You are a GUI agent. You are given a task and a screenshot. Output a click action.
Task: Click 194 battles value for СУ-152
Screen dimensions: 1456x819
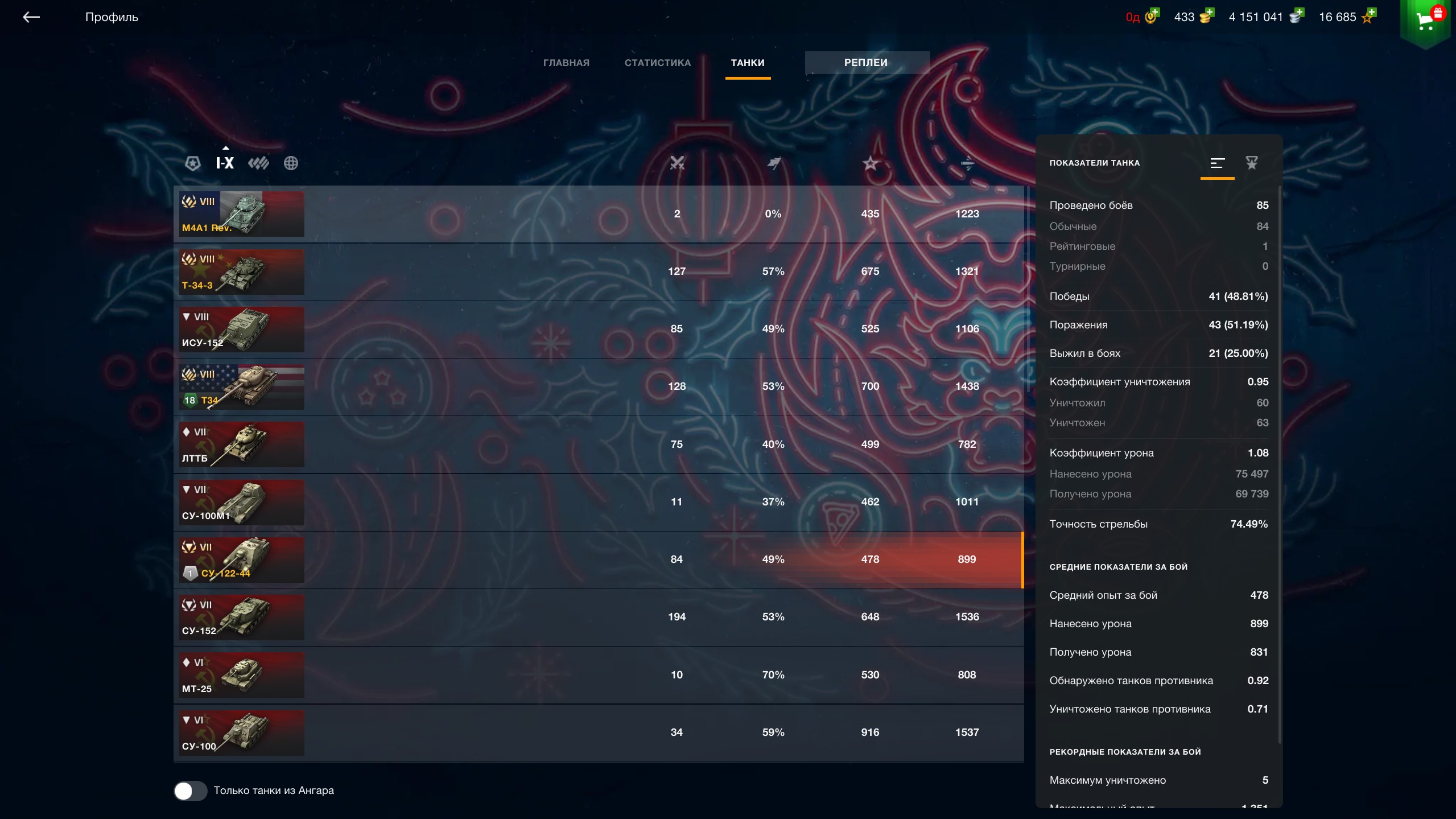(677, 617)
